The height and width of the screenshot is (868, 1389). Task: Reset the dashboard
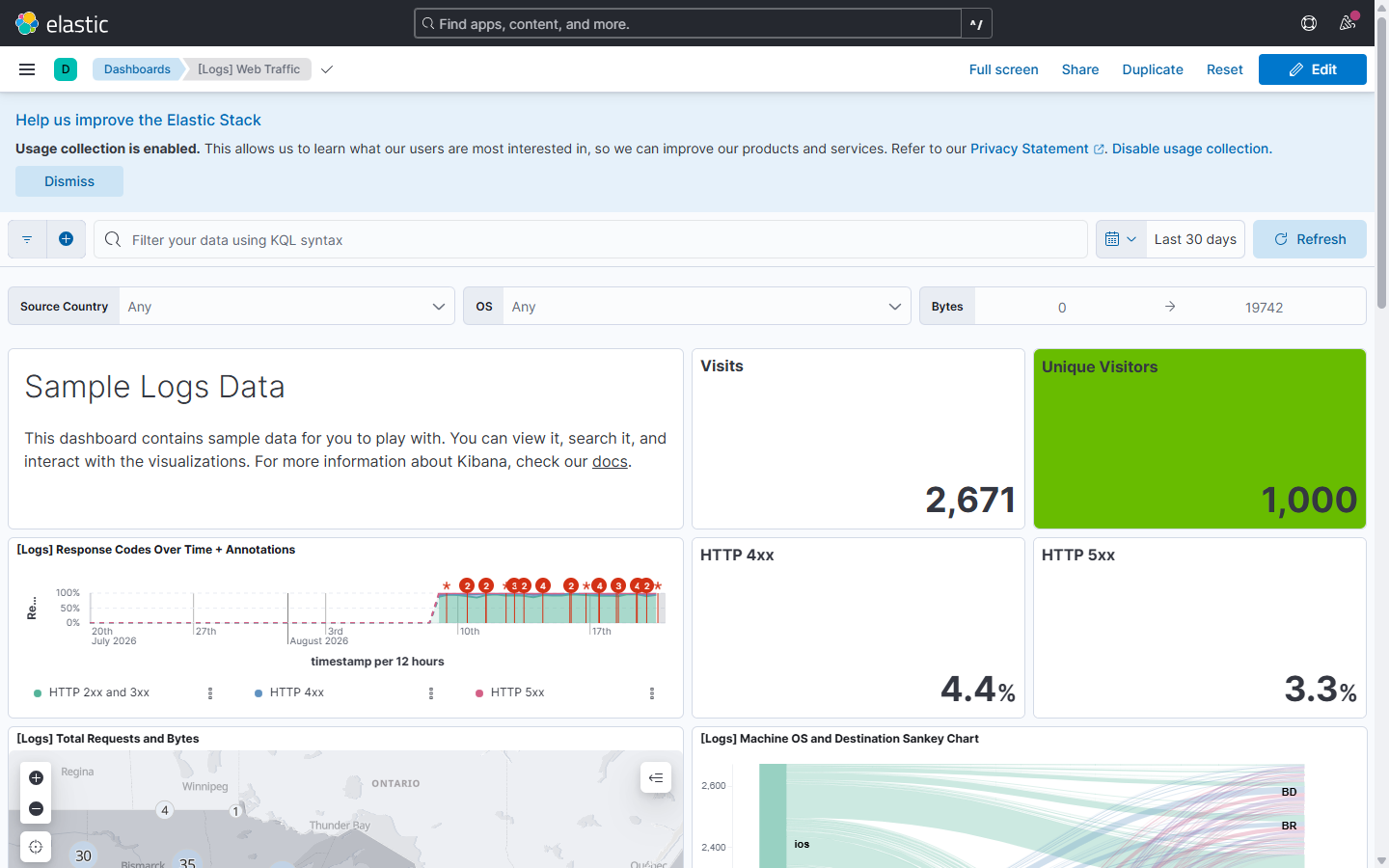pos(1224,69)
